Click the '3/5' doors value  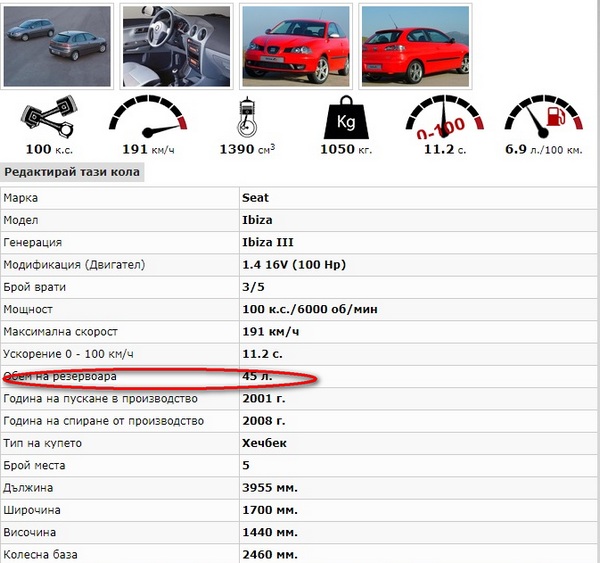click(253, 287)
